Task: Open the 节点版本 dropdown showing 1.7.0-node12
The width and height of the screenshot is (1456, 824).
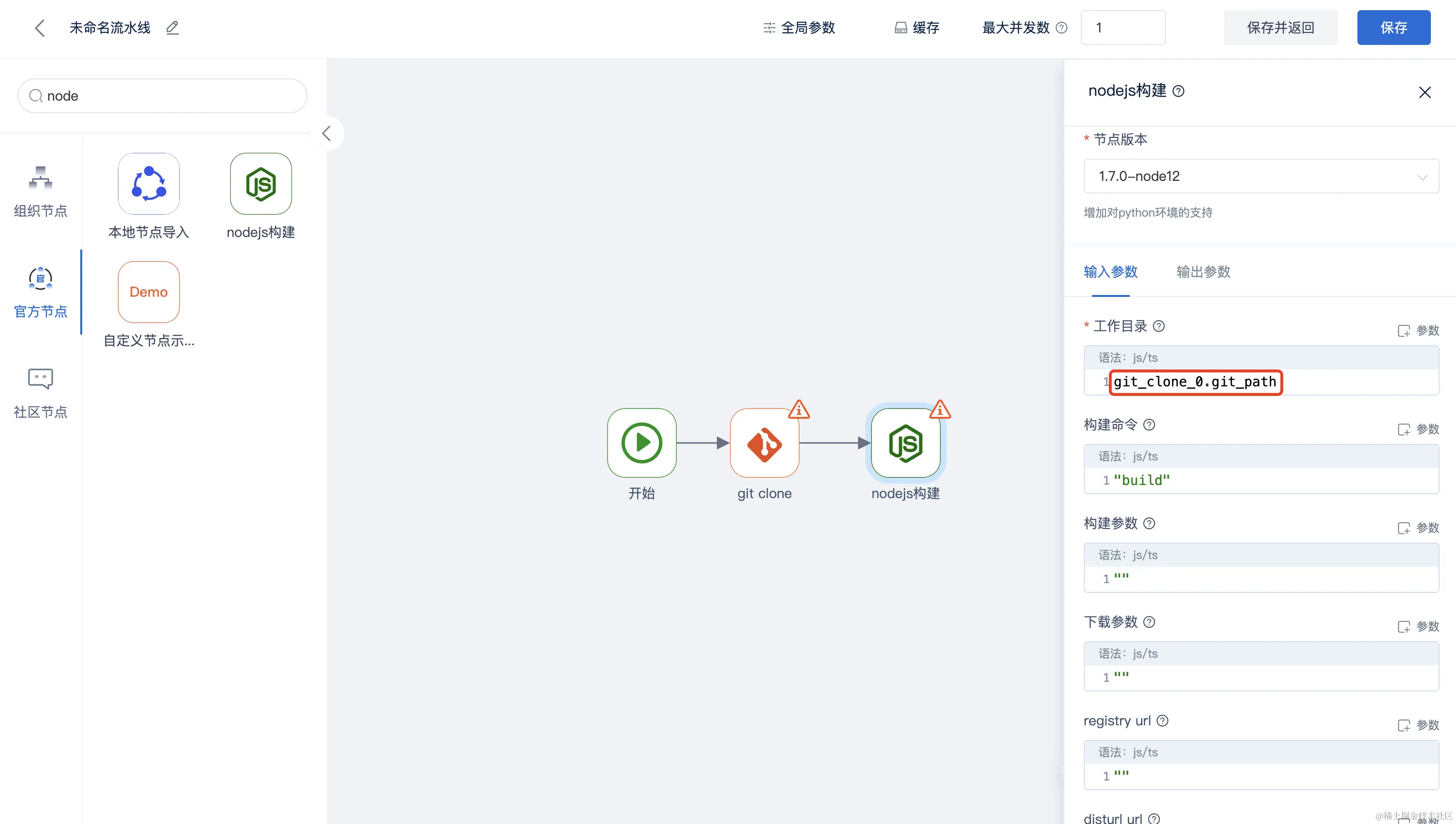Action: tap(1261, 177)
